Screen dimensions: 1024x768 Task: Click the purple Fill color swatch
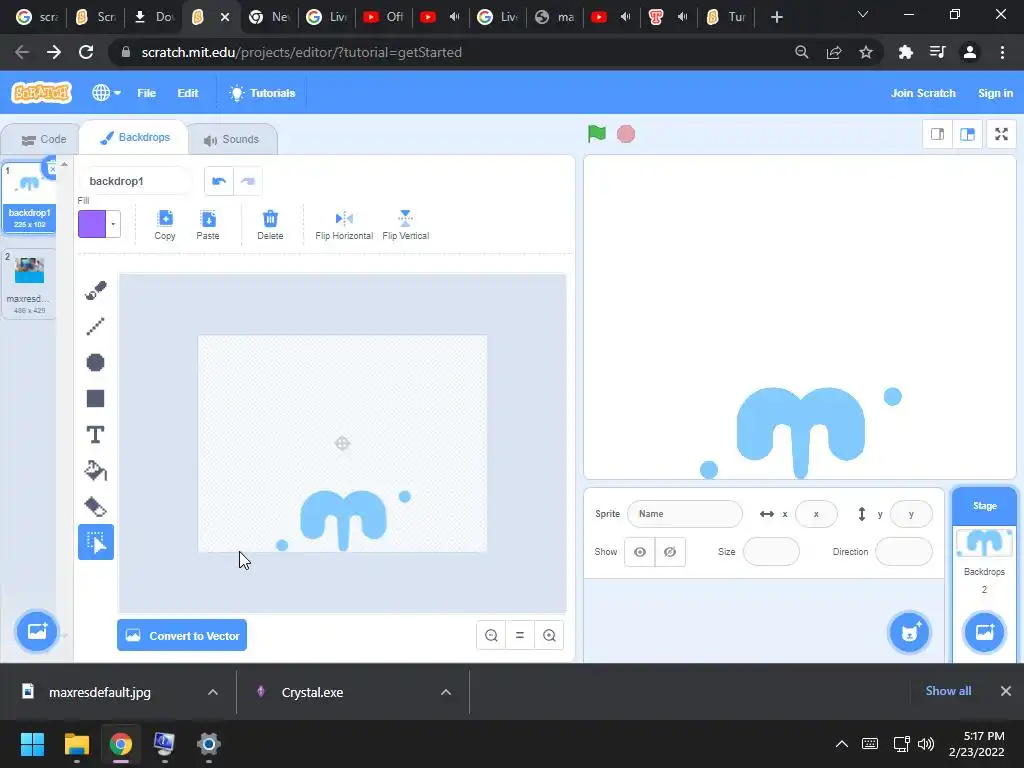pyautogui.click(x=92, y=224)
